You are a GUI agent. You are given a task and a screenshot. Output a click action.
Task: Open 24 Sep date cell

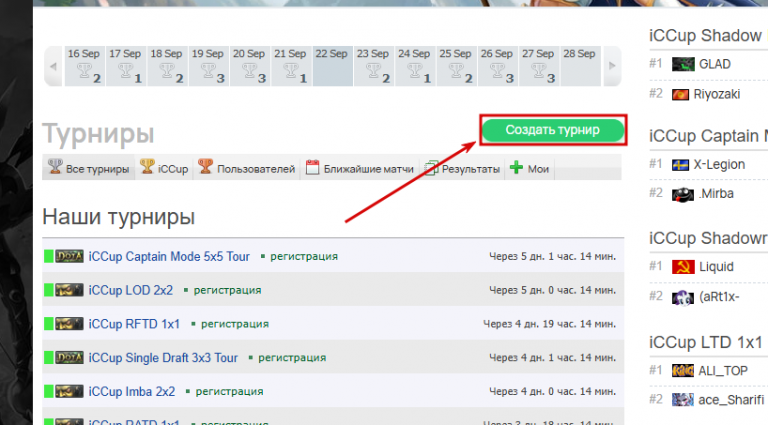pyautogui.click(x=415, y=66)
